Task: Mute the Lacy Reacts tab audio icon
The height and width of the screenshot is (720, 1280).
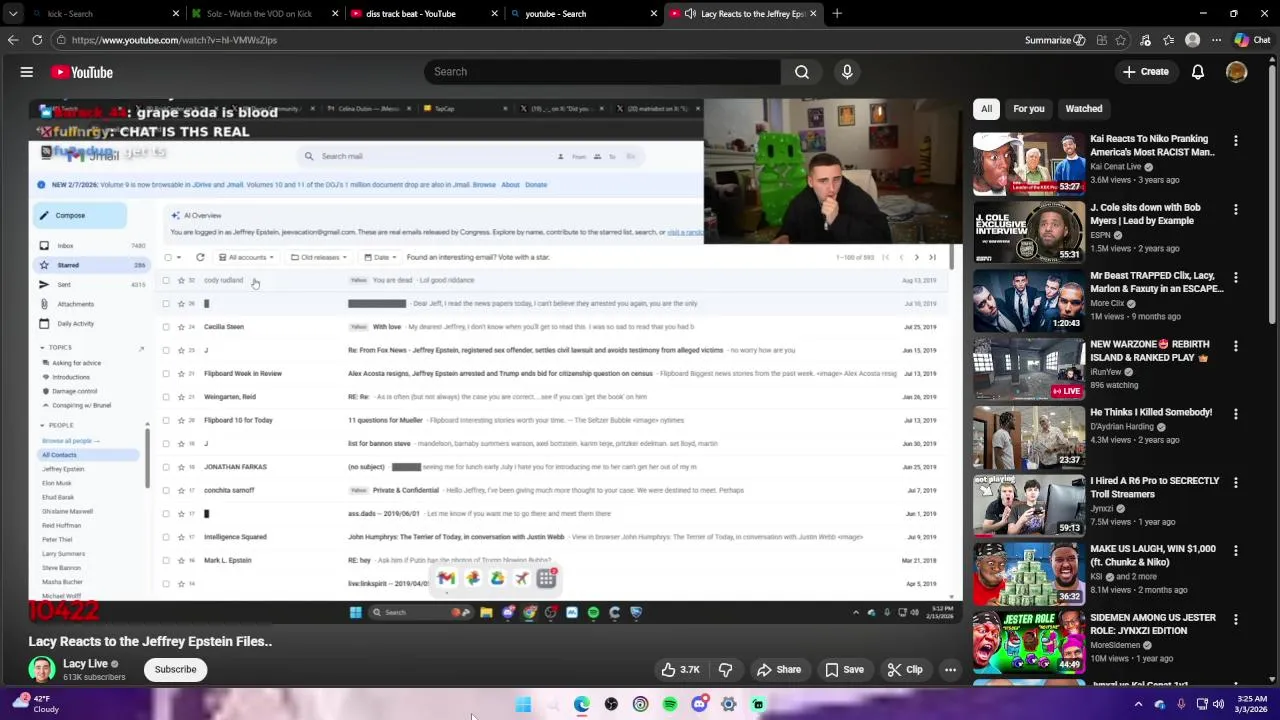Action: 690,14
